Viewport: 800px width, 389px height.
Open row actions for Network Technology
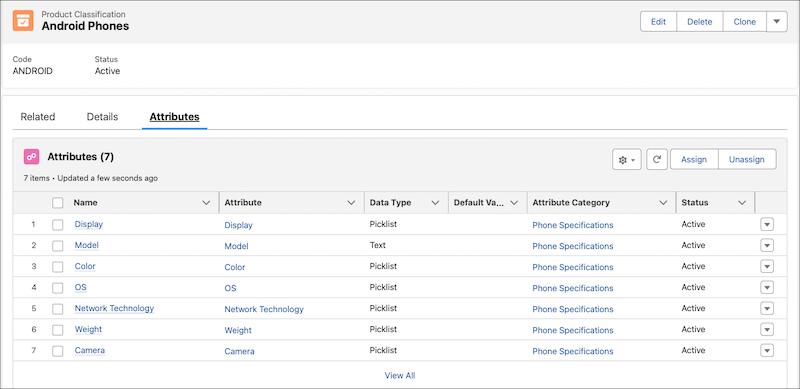pyautogui.click(x=767, y=309)
